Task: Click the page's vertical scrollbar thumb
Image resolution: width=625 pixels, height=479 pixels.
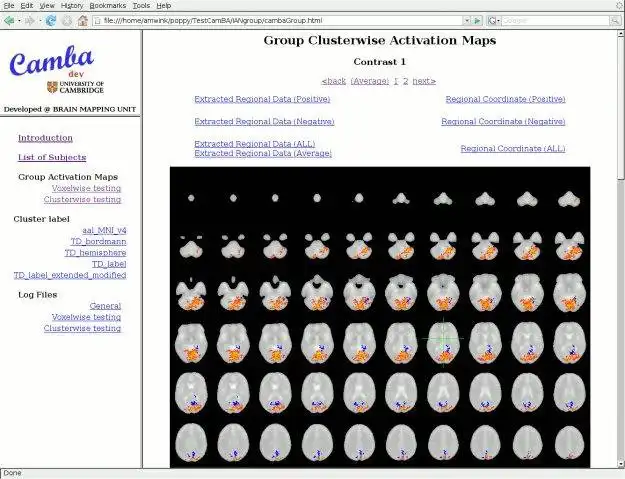Action: pos(621,108)
